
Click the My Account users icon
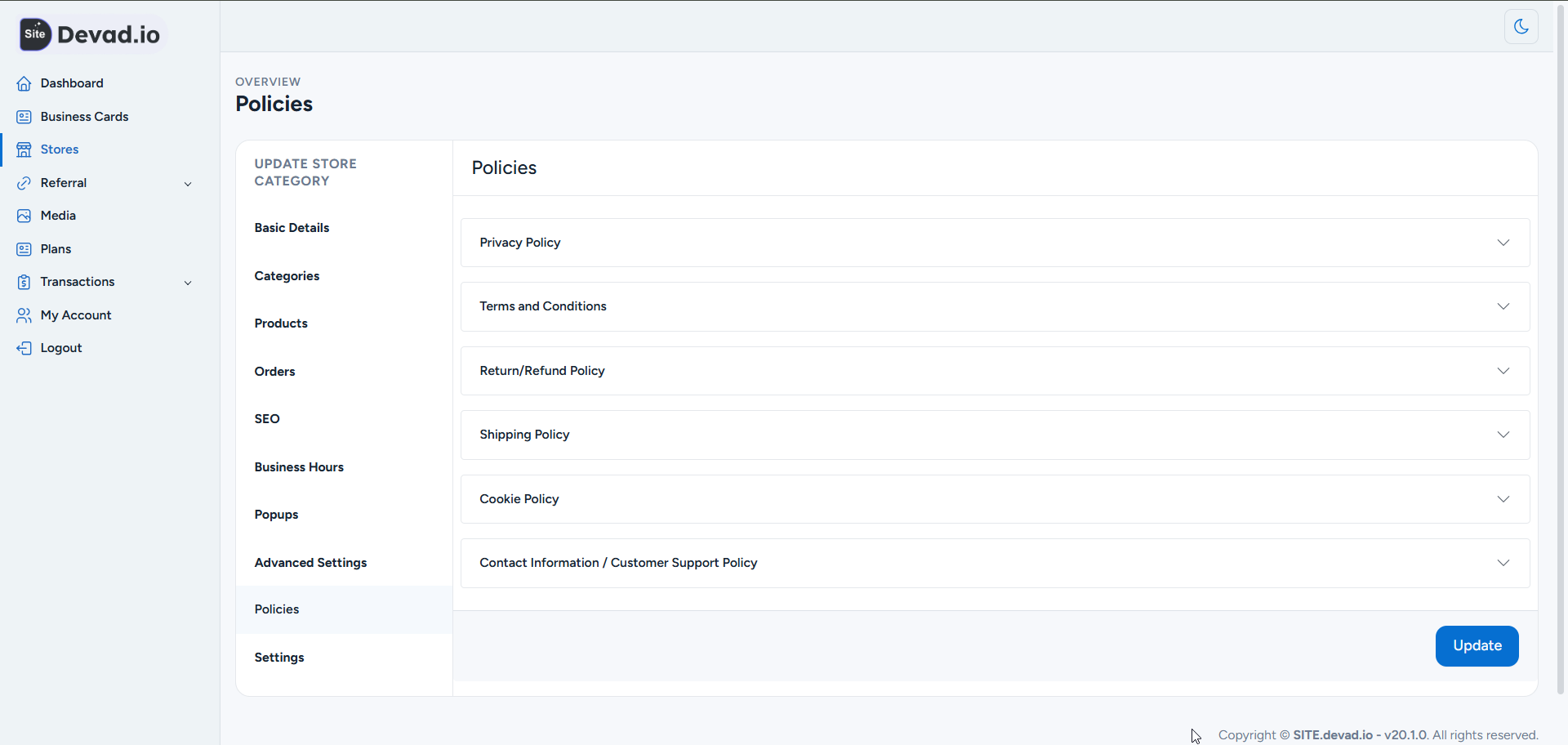(24, 315)
